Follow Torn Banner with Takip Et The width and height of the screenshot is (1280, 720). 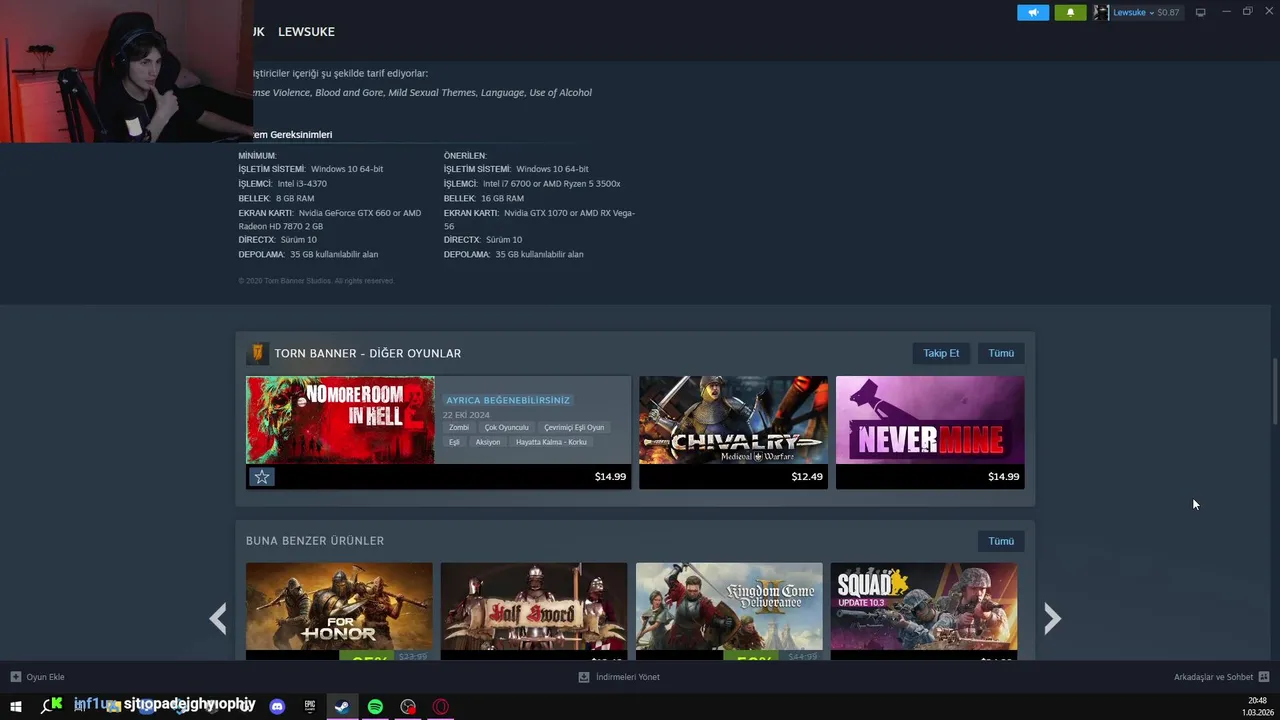[941, 353]
